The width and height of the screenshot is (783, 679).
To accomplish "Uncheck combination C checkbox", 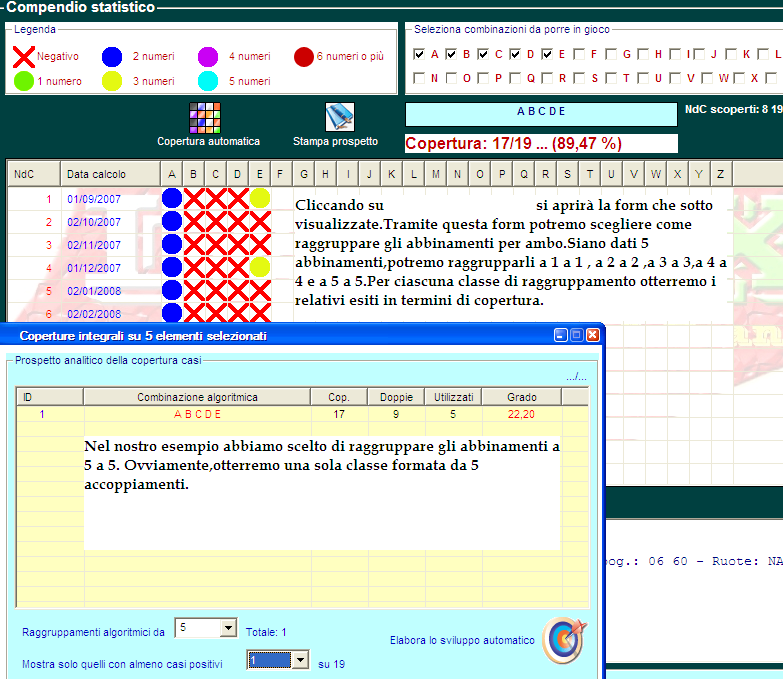I will [x=483, y=54].
